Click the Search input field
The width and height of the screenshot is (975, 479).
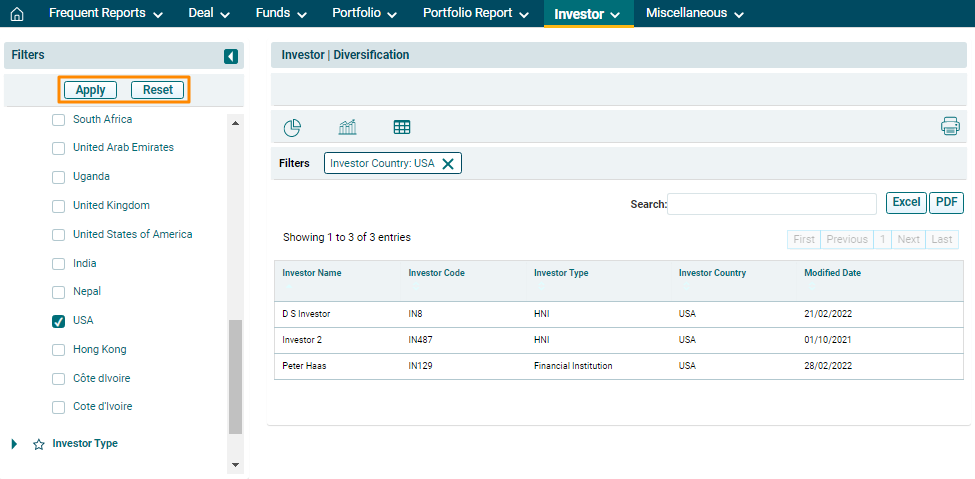tap(771, 204)
